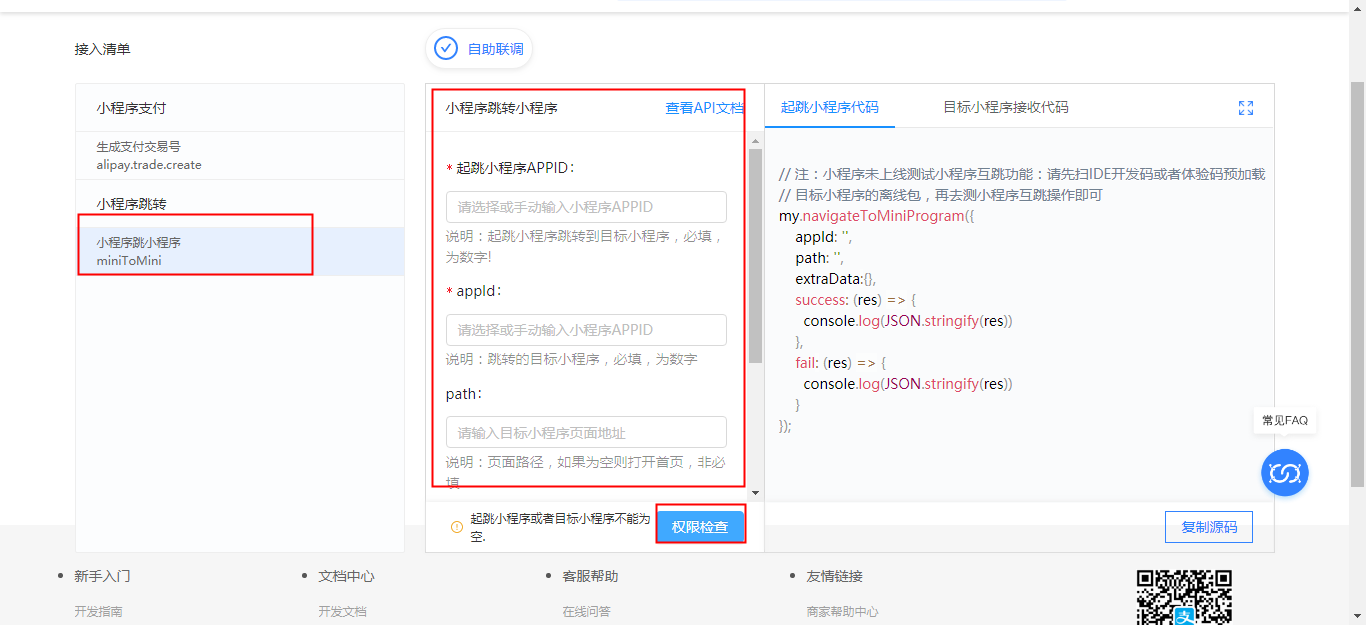Switch to 目标小程序接收代码 tab
This screenshot has height=625, width=1366.
click(1006, 107)
